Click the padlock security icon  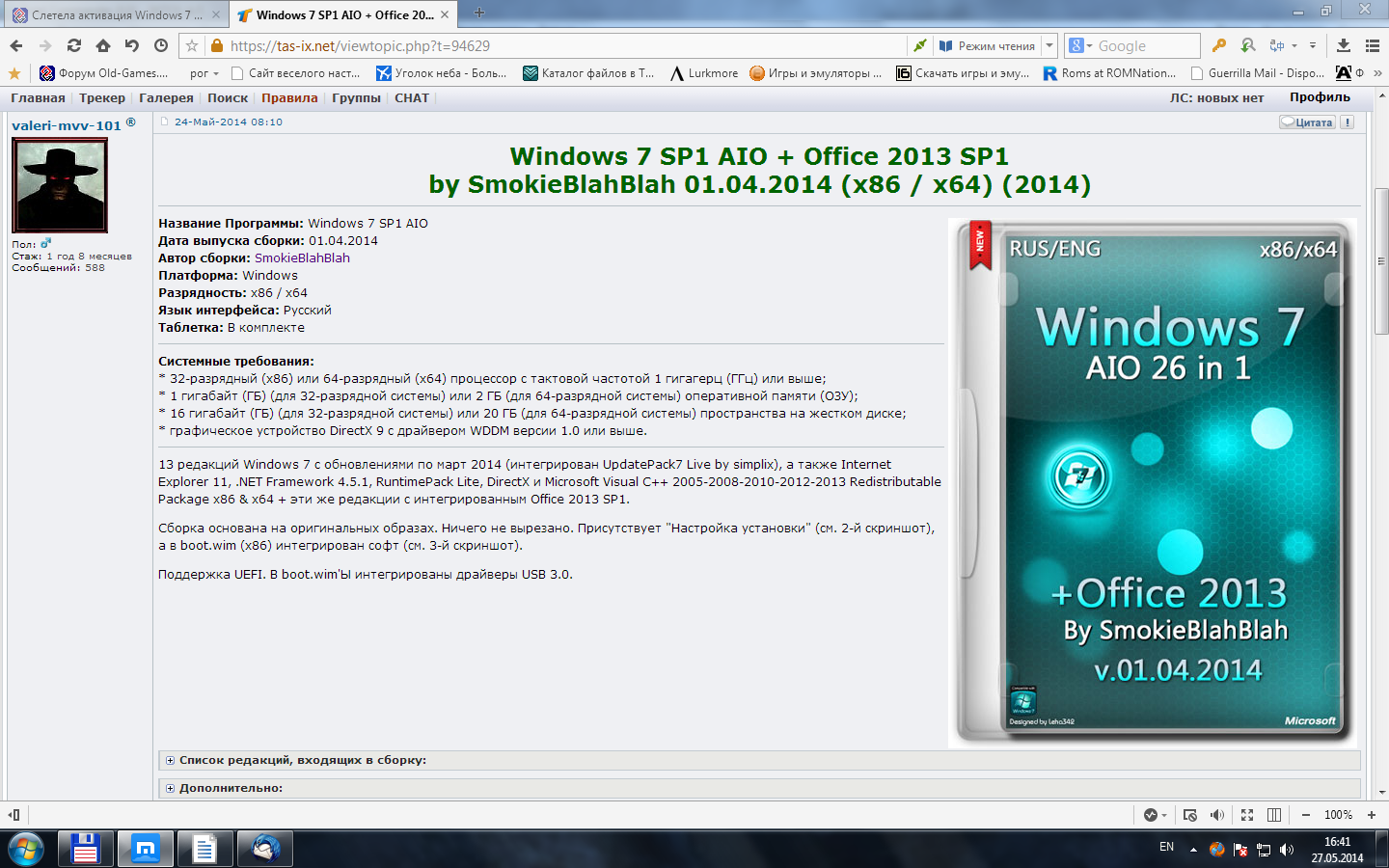(217, 45)
